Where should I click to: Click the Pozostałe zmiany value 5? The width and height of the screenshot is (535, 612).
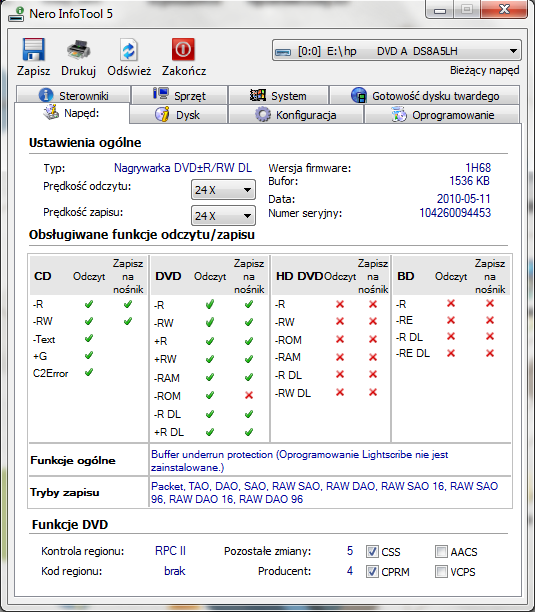pyautogui.click(x=350, y=551)
